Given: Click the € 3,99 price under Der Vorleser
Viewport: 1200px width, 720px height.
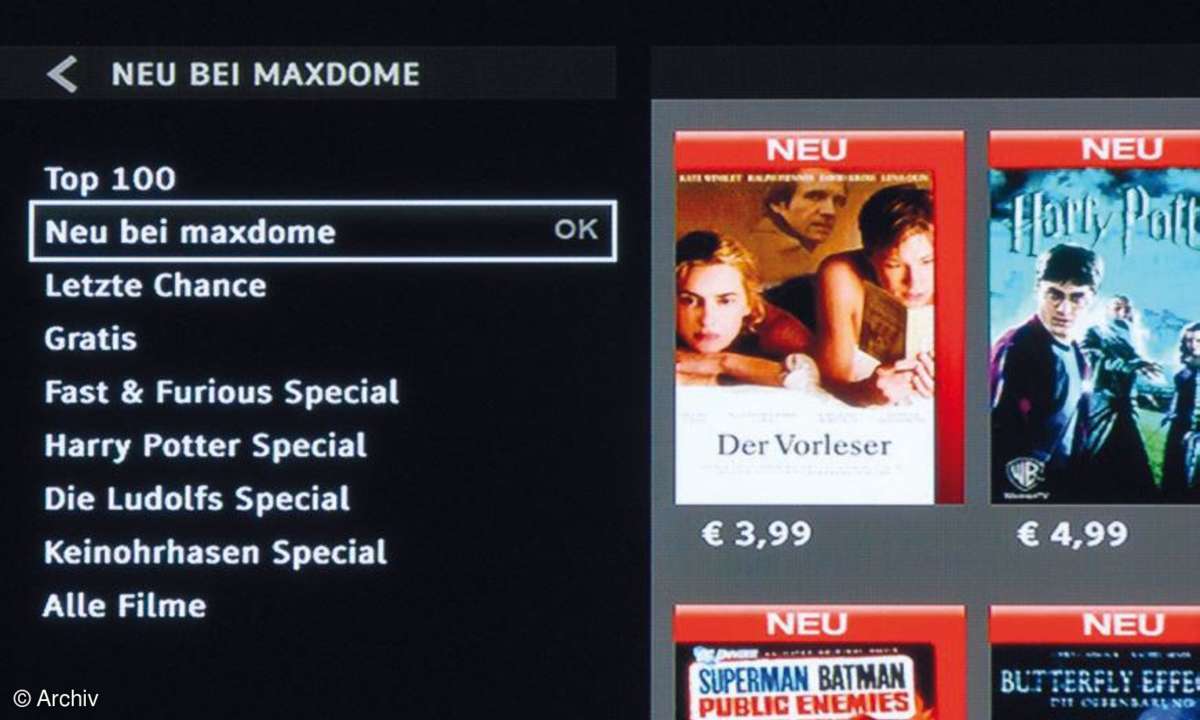Looking at the screenshot, I should [x=756, y=534].
